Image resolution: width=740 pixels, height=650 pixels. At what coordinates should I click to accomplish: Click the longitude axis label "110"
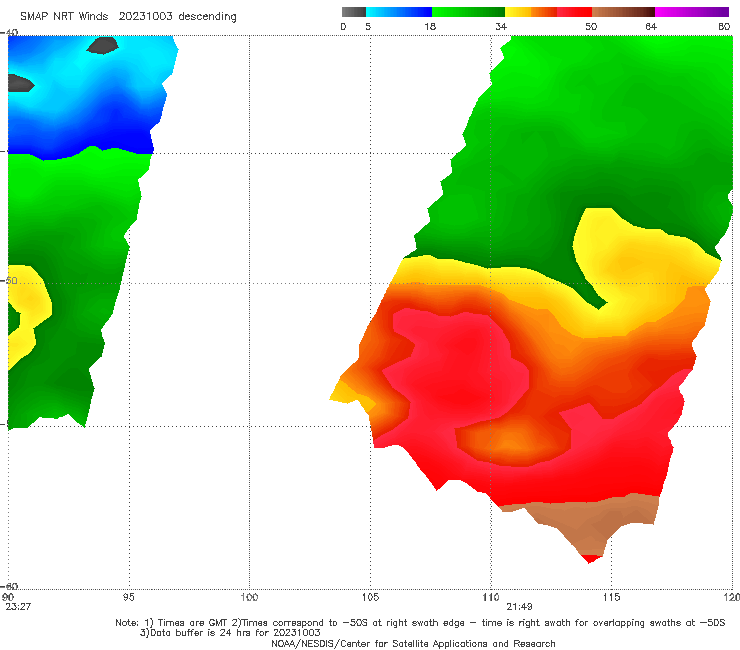click(491, 598)
